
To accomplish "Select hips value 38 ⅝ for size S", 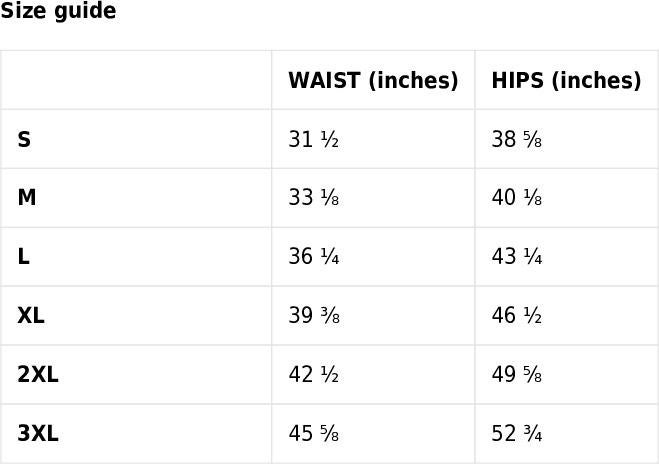I will pos(517,139).
